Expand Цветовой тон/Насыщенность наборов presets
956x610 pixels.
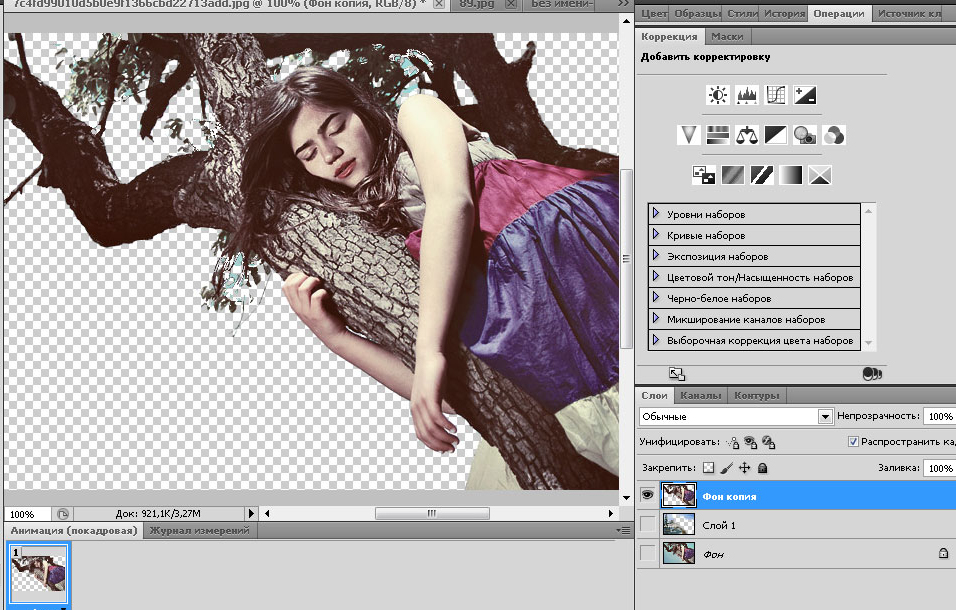(x=656, y=277)
